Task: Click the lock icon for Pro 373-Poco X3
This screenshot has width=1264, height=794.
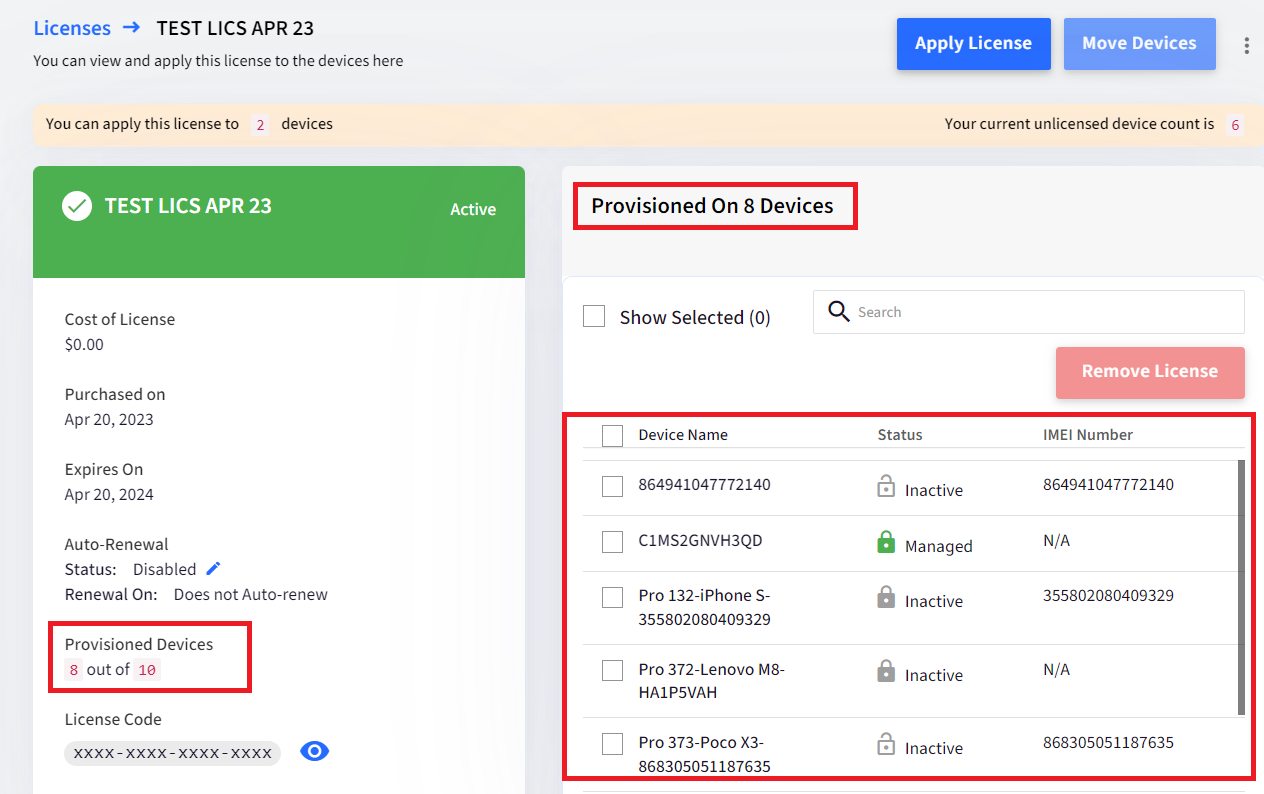Action: coord(885,745)
